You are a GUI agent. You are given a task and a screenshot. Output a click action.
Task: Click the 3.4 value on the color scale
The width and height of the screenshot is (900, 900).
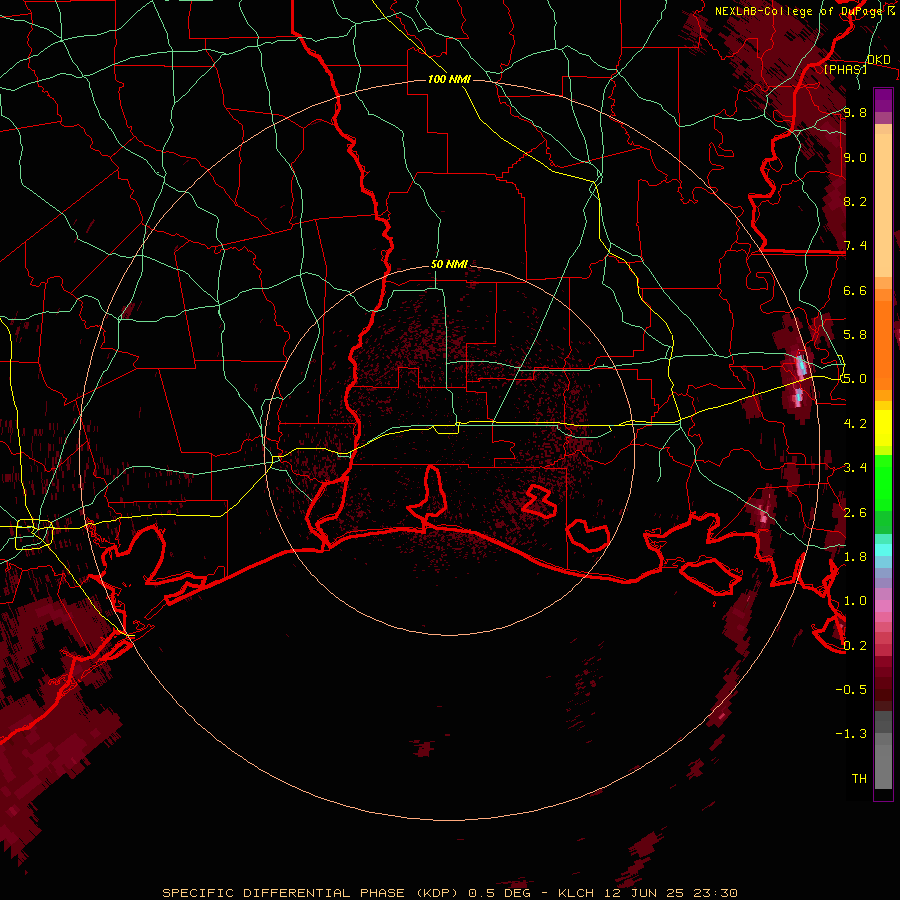[855, 468]
